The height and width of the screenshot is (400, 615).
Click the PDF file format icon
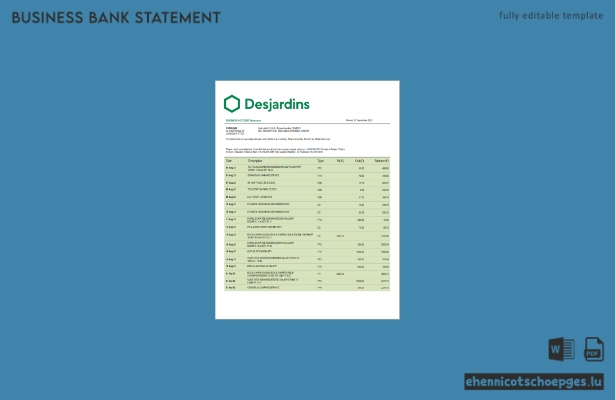[594, 349]
